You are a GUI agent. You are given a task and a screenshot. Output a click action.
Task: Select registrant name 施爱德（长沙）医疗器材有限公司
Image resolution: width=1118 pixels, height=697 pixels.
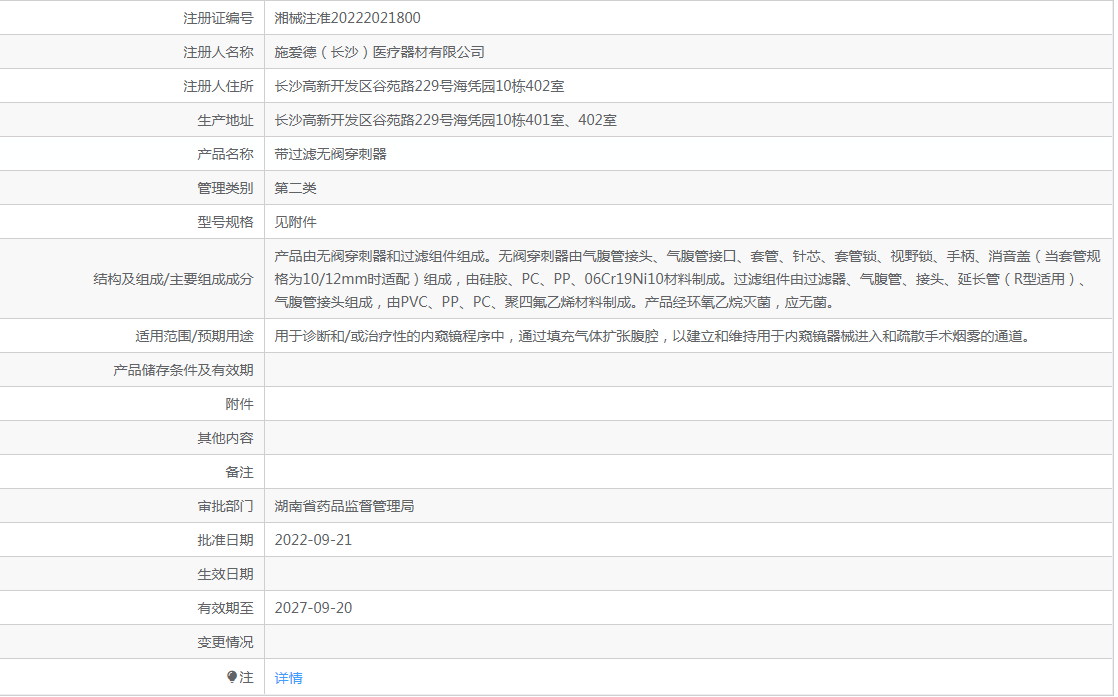[379, 52]
